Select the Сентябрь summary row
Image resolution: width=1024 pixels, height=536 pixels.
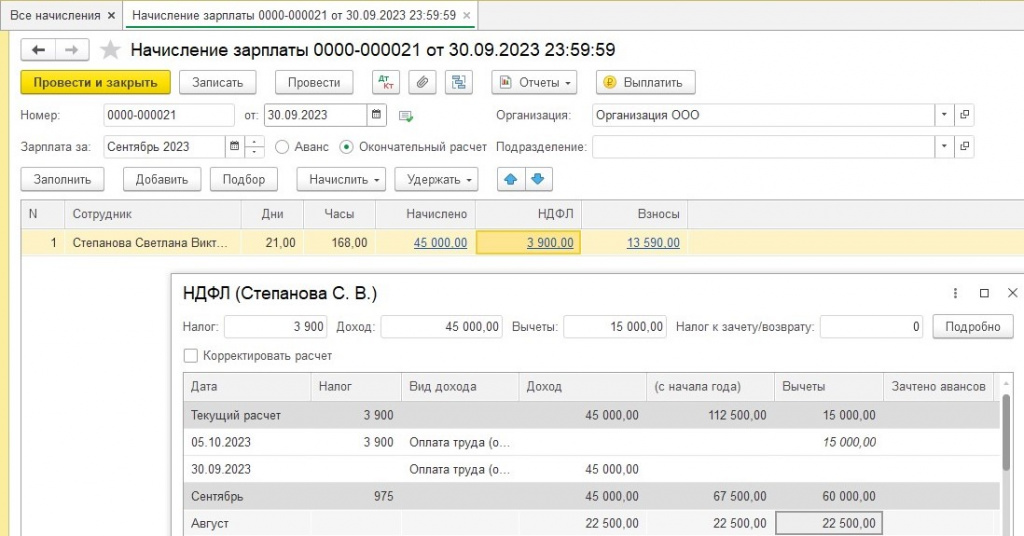click(x=592, y=496)
